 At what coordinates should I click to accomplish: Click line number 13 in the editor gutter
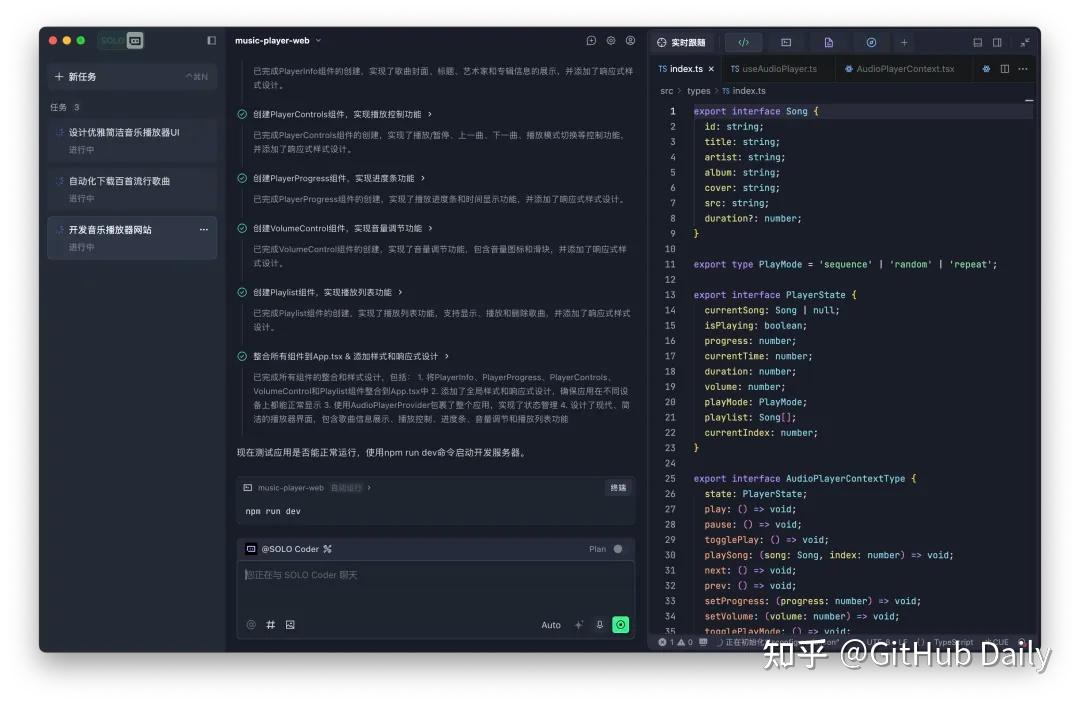[x=670, y=295]
